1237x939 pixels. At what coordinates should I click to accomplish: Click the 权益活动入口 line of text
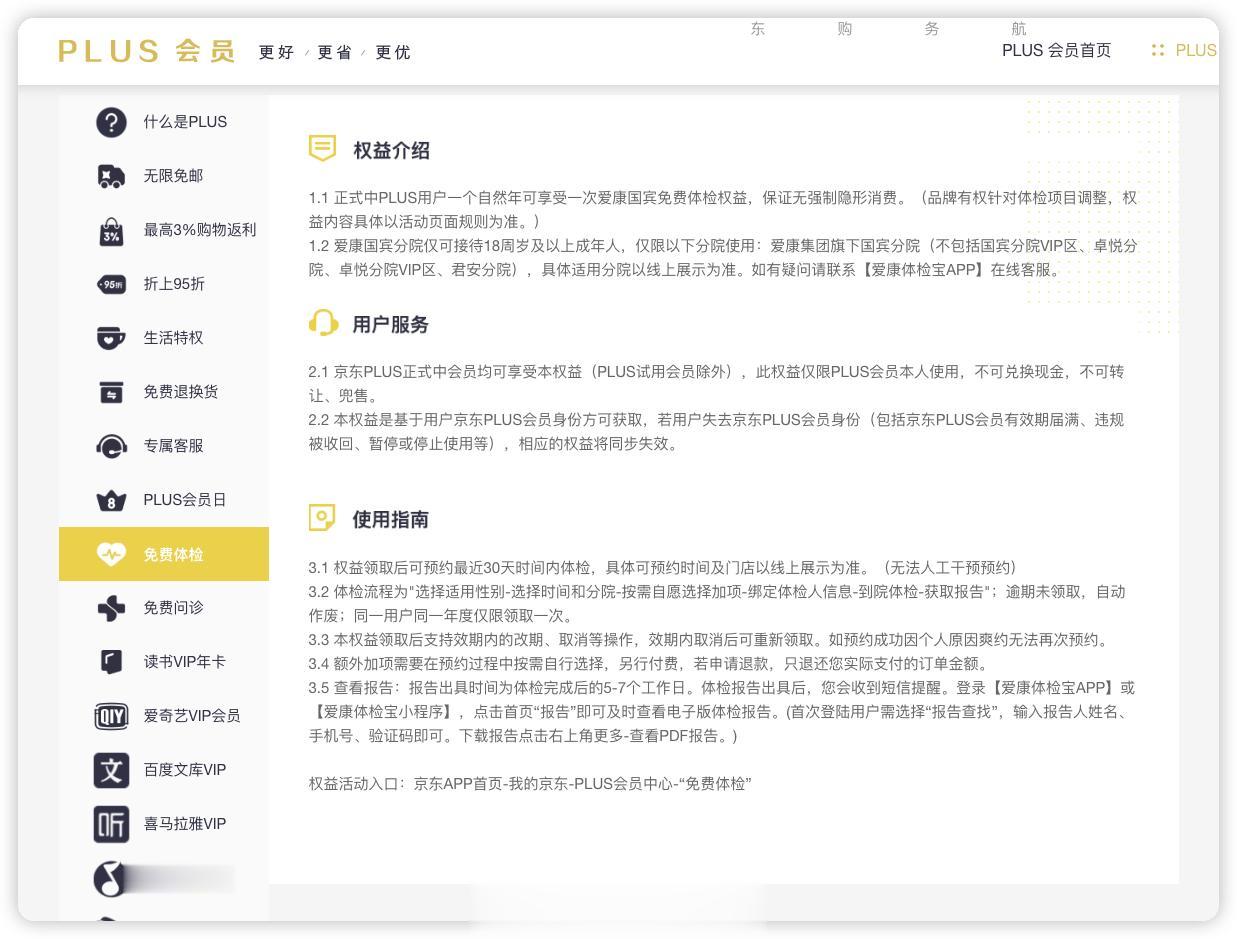pos(530,783)
